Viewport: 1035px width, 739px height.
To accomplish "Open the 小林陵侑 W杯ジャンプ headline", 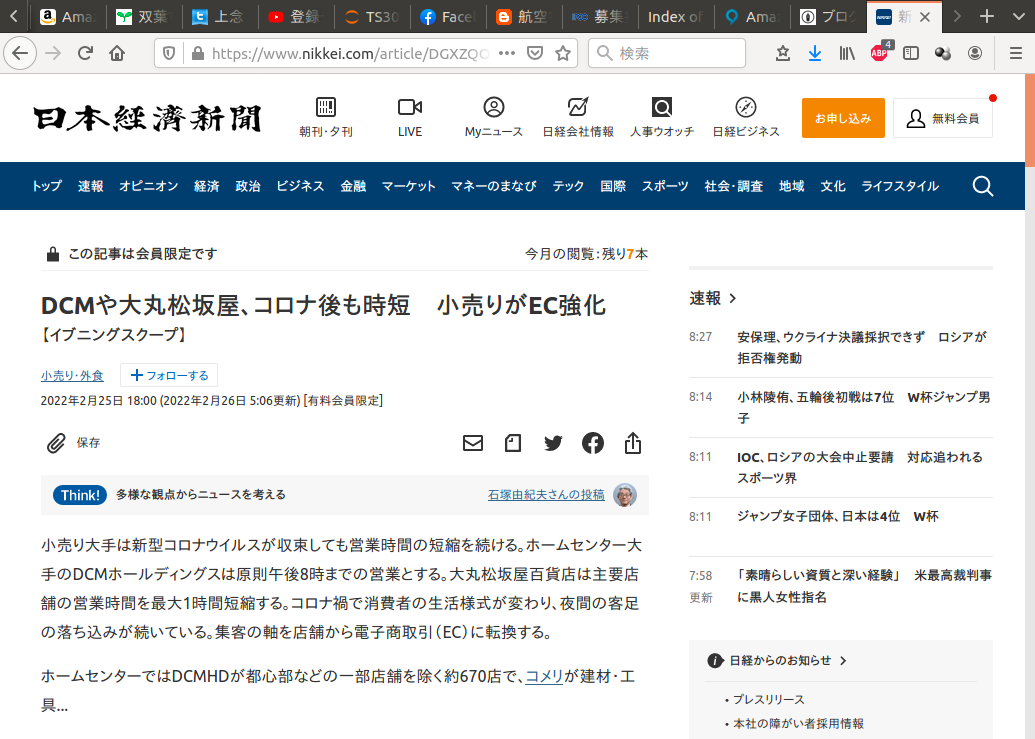I will [x=863, y=407].
